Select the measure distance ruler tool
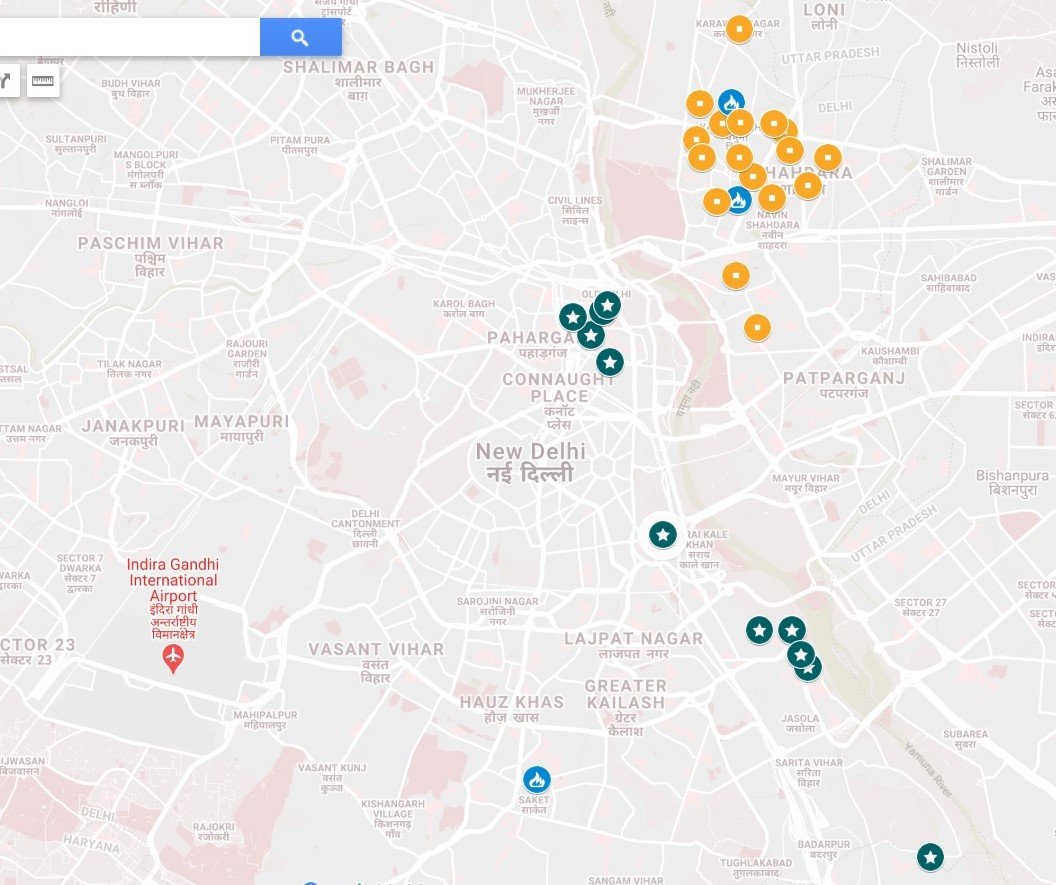The height and width of the screenshot is (885, 1056). coord(42,81)
